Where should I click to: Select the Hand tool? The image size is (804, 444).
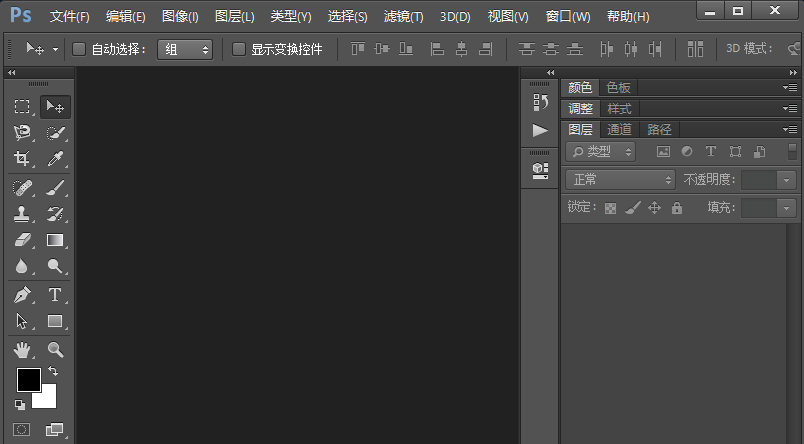pyautogui.click(x=22, y=350)
